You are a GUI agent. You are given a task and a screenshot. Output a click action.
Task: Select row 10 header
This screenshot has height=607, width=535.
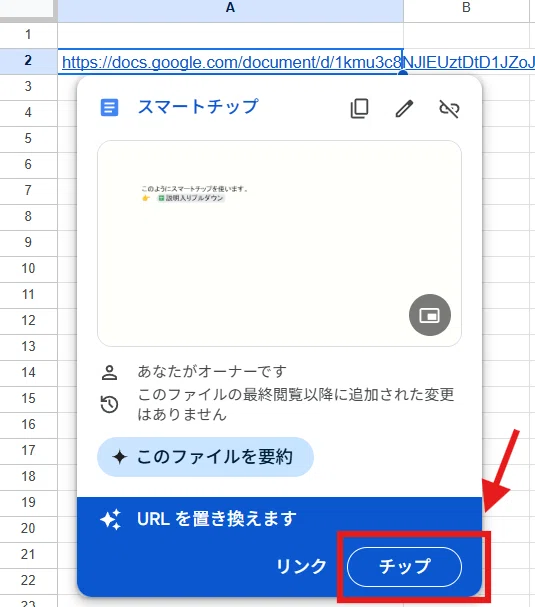28,269
